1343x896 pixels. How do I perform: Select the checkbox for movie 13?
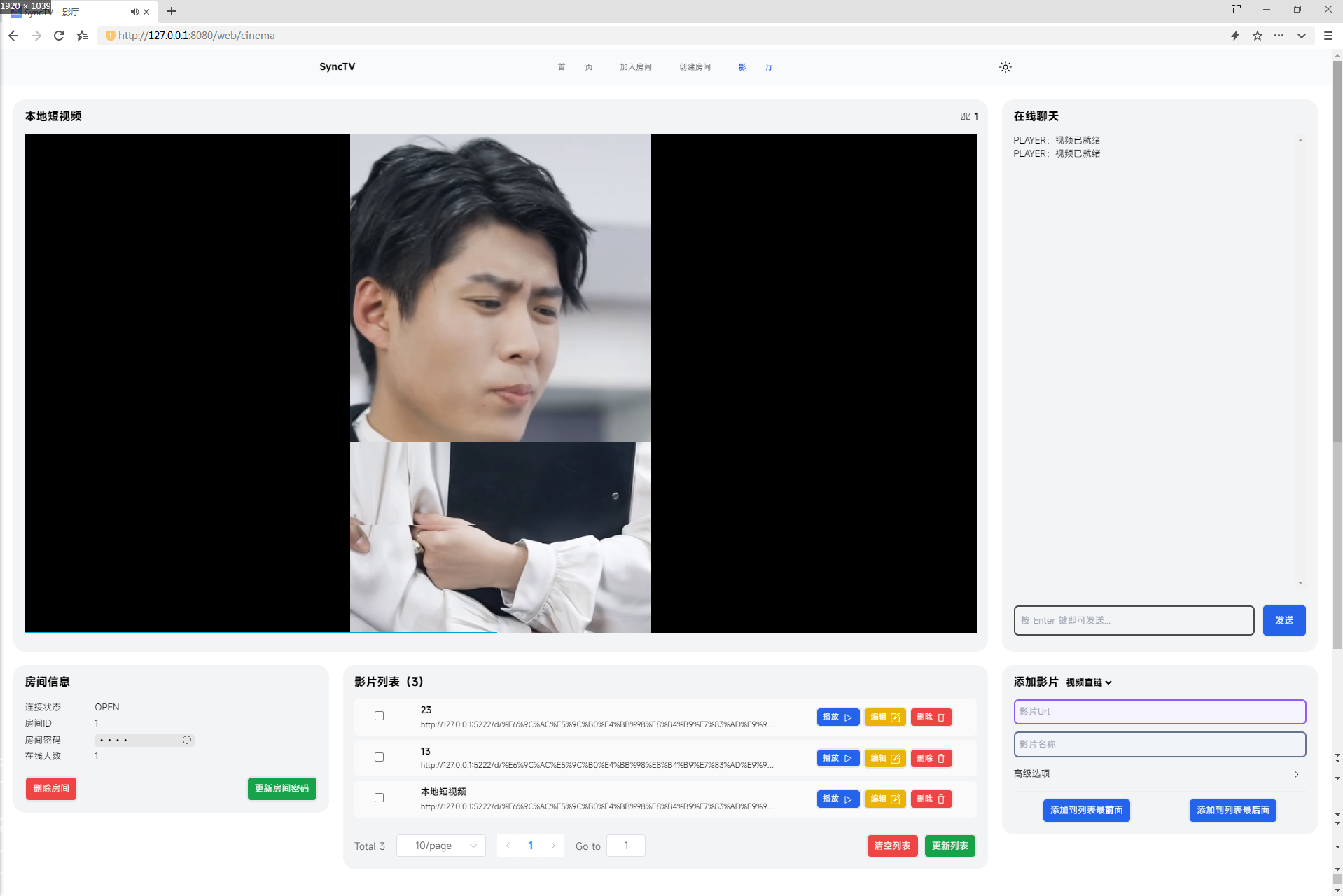click(x=379, y=757)
